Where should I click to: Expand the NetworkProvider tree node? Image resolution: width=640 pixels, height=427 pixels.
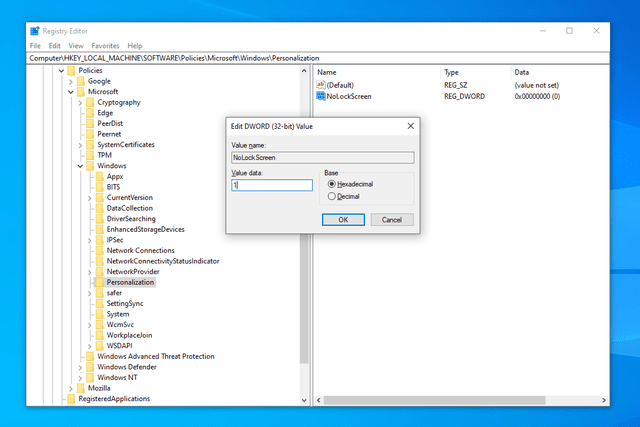pyautogui.click(x=90, y=272)
